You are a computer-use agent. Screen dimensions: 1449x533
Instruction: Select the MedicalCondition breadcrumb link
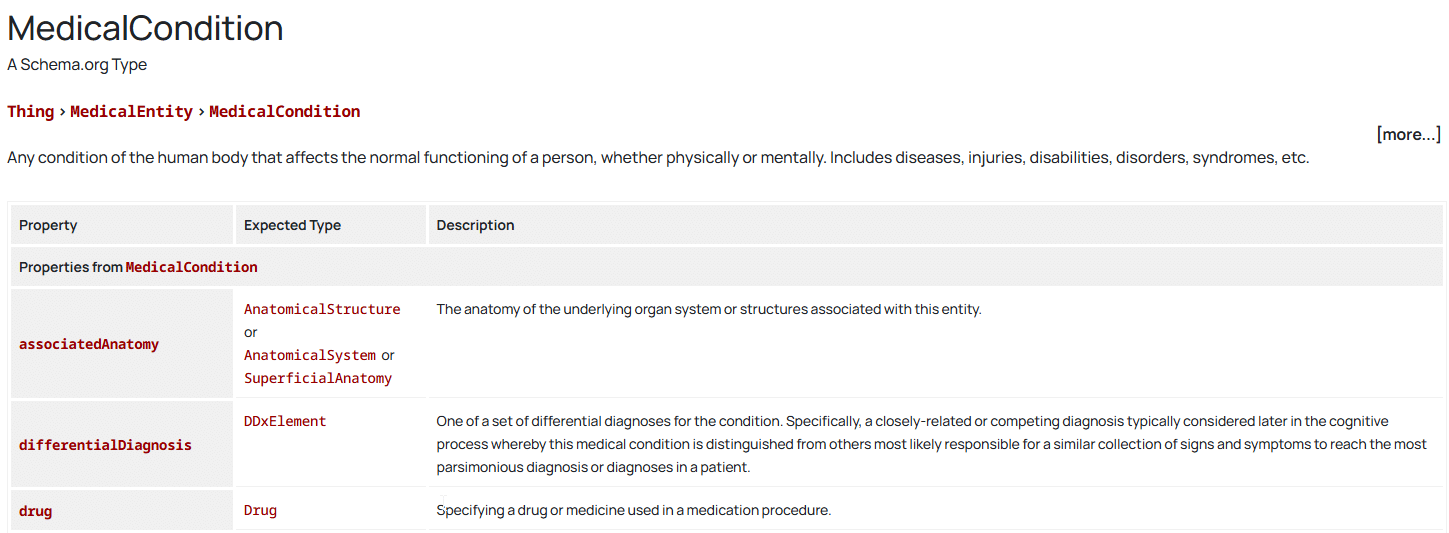(x=284, y=112)
